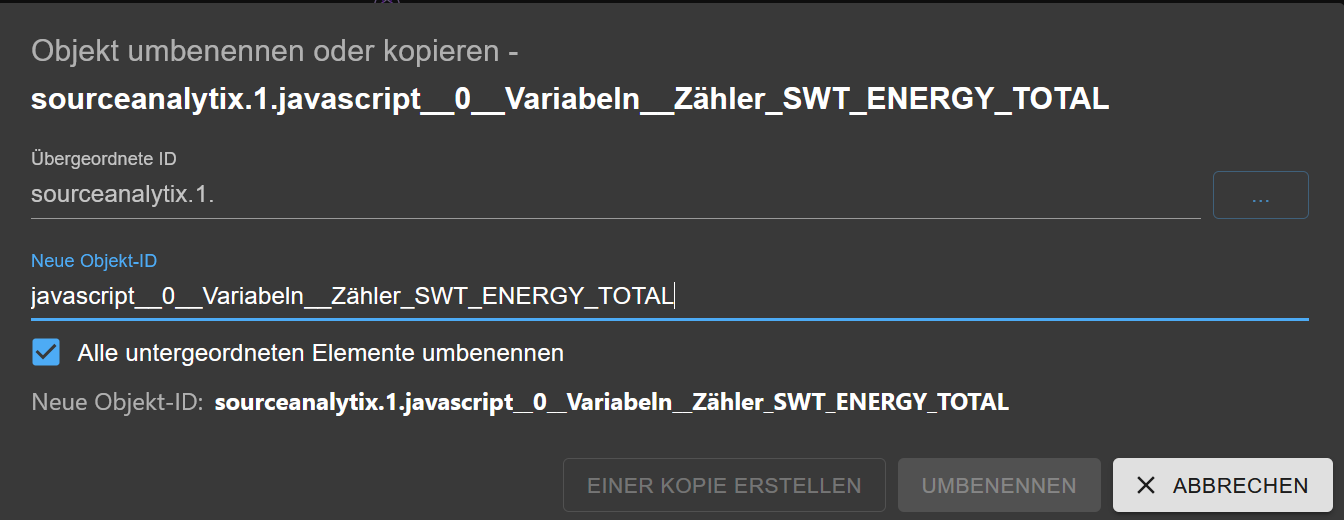Click the 'Alle untergeordneten Elemente umbenennen' label text
The height and width of the screenshot is (520, 1344).
(320, 353)
